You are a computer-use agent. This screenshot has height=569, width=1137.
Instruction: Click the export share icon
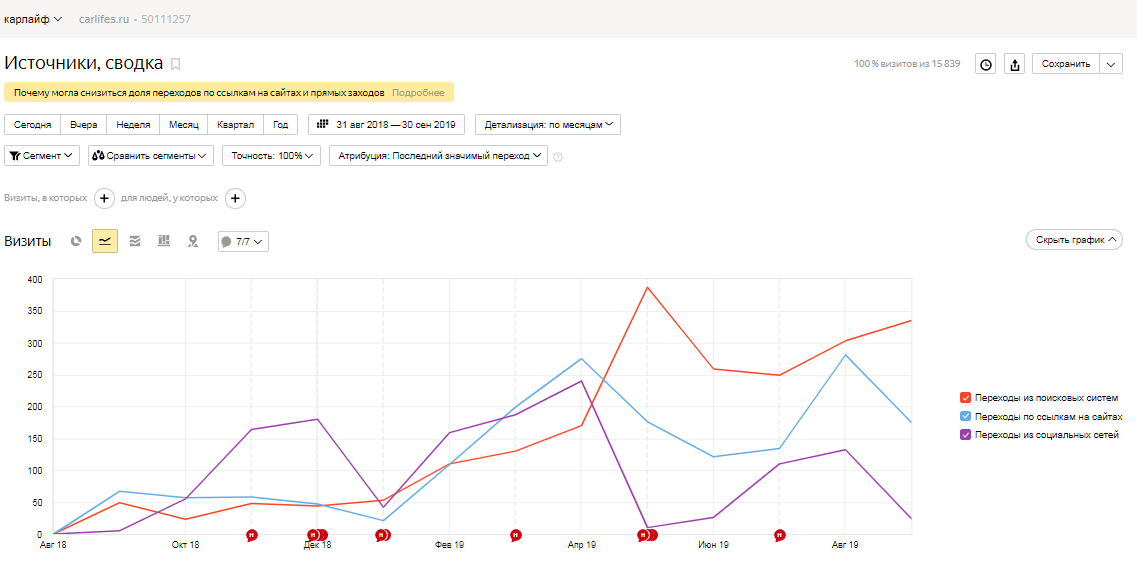coord(1015,65)
